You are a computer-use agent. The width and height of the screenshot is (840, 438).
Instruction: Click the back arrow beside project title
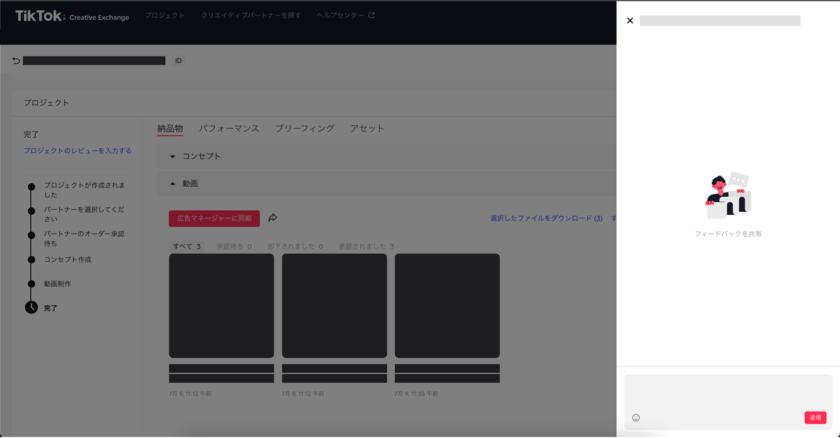point(16,61)
